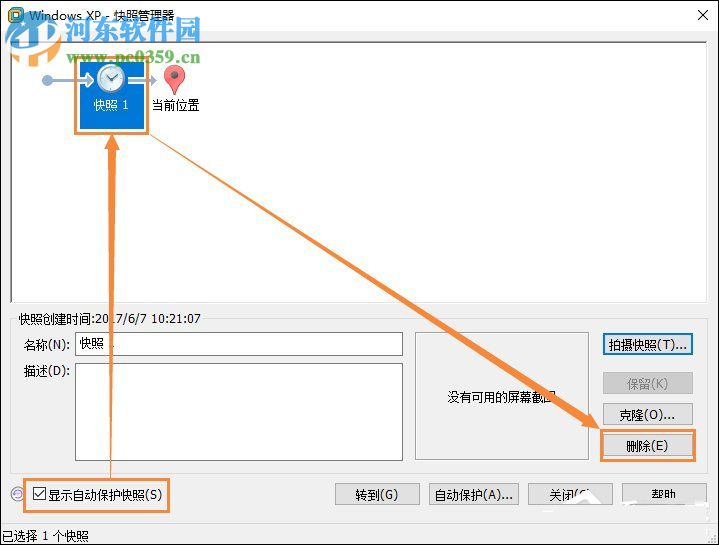The width and height of the screenshot is (719, 545).
Task: Click the 没有可用的屏幕截图 preview pane
Action: [502, 396]
